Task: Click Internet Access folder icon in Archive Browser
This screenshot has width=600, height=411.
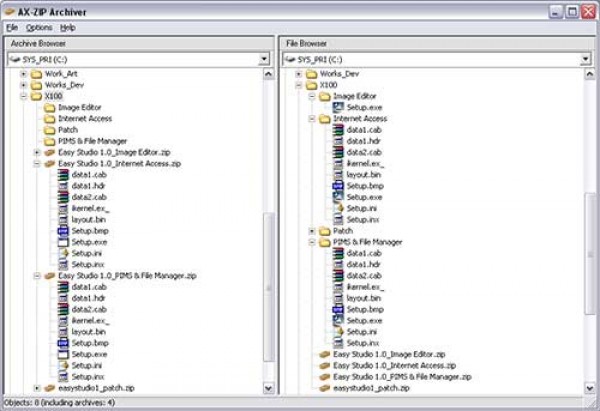Action: [x=49, y=119]
